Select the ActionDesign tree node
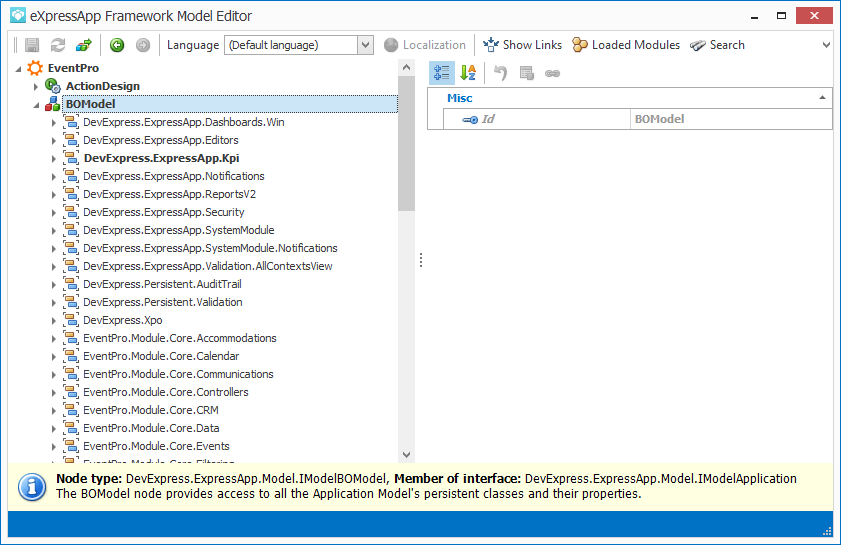 [x=102, y=86]
